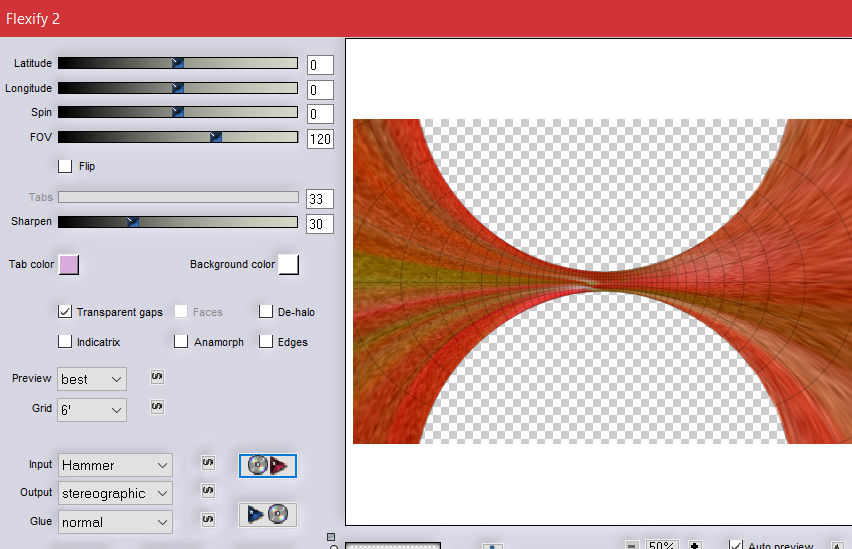Screen dimensions: 852x549
Task: Click the small square icon below the Glue row
Action: [x=331, y=537]
